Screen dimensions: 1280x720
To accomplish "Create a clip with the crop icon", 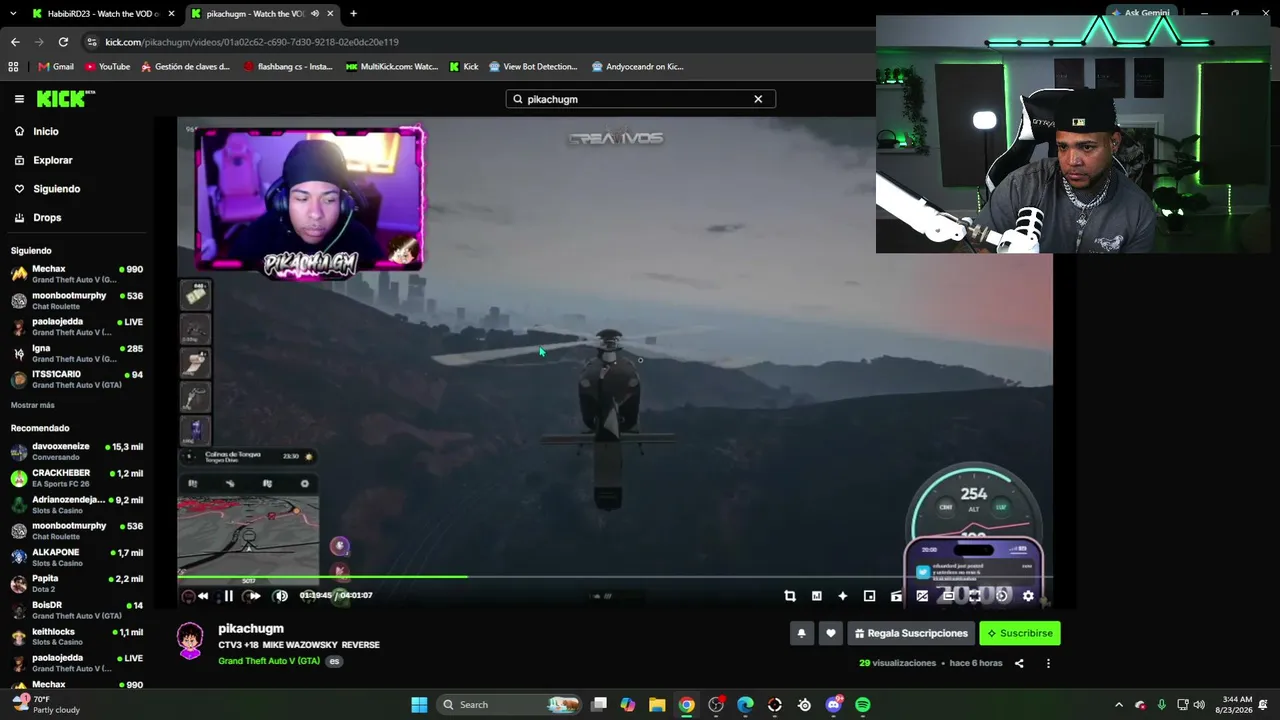I will [790, 596].
